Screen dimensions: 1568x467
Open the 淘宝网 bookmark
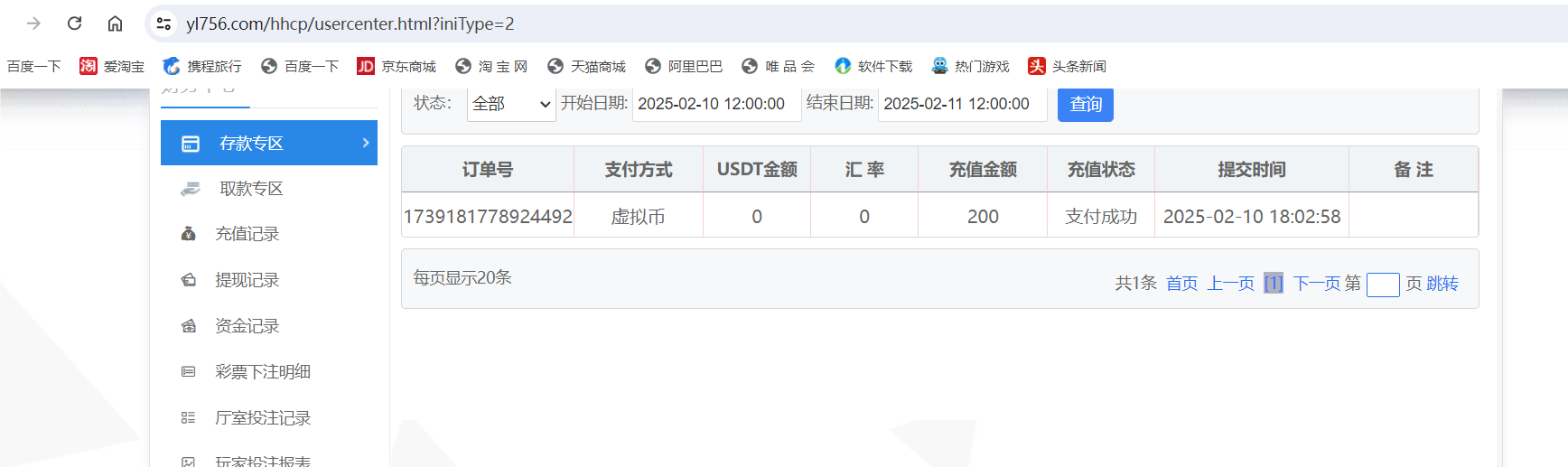tap(491, 66)
